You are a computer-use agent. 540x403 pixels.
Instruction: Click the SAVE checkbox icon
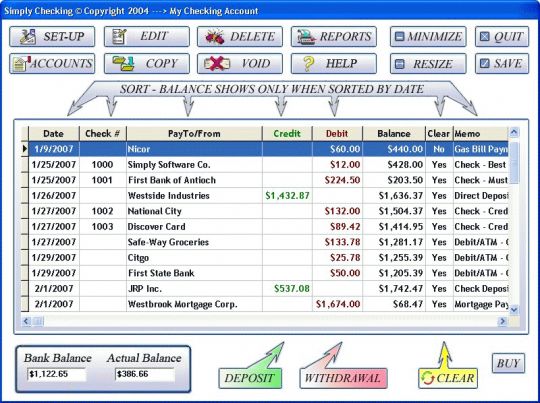(x=485, y=63)
